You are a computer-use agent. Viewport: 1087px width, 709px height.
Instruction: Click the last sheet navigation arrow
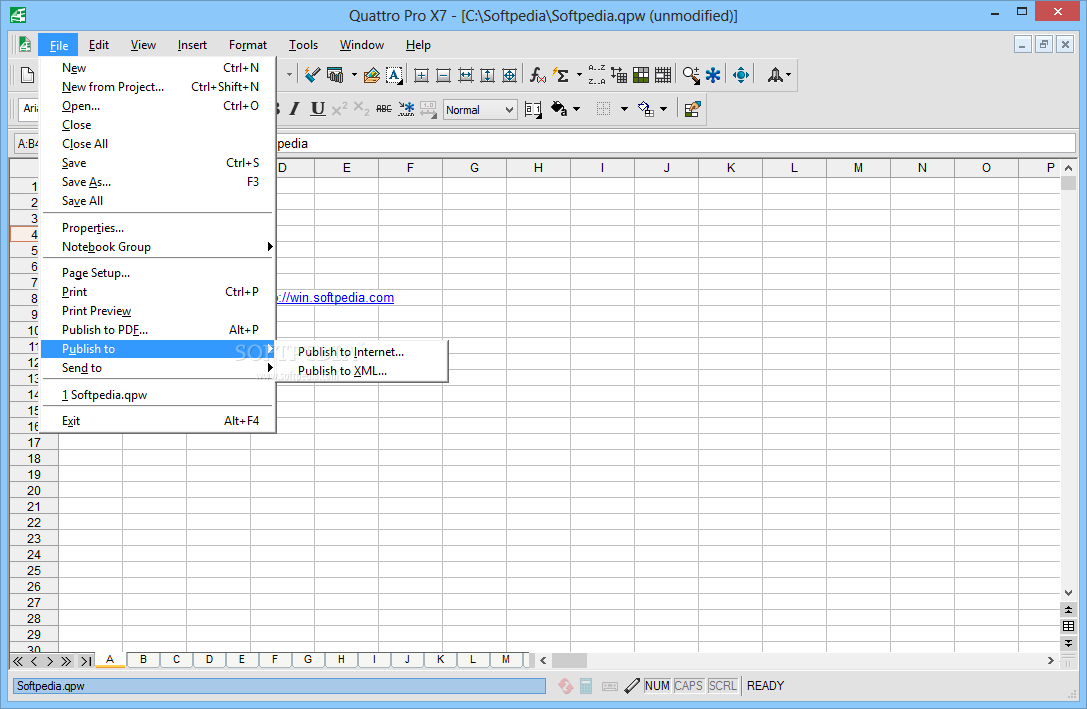(85, 661)
